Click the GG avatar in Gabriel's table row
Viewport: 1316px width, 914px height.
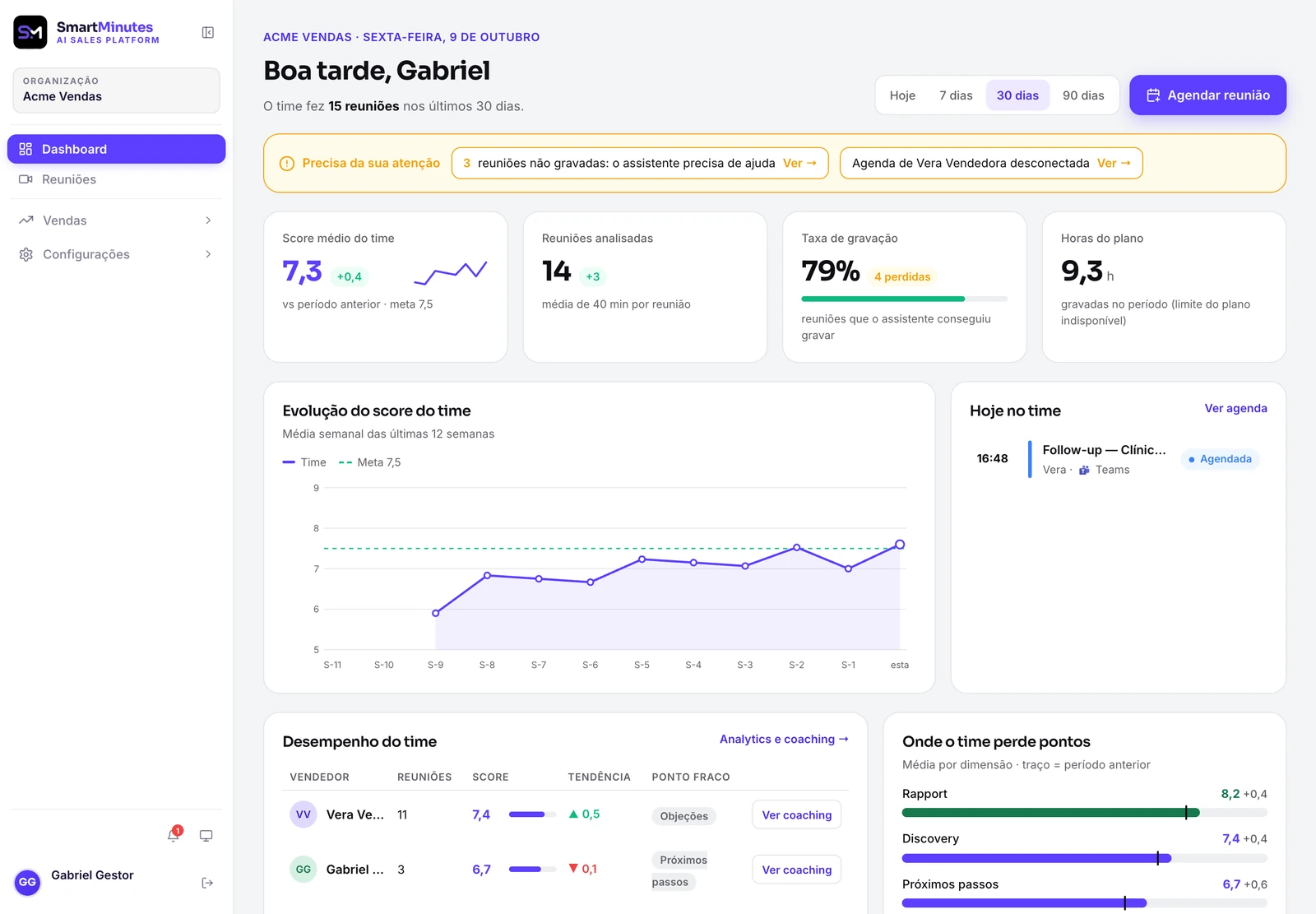point(304,870)
